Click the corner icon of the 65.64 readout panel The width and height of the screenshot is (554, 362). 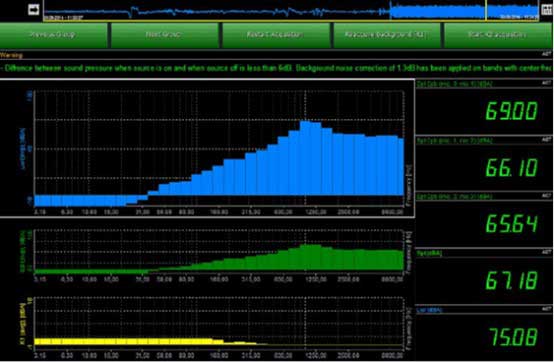[x=546, y=196]
